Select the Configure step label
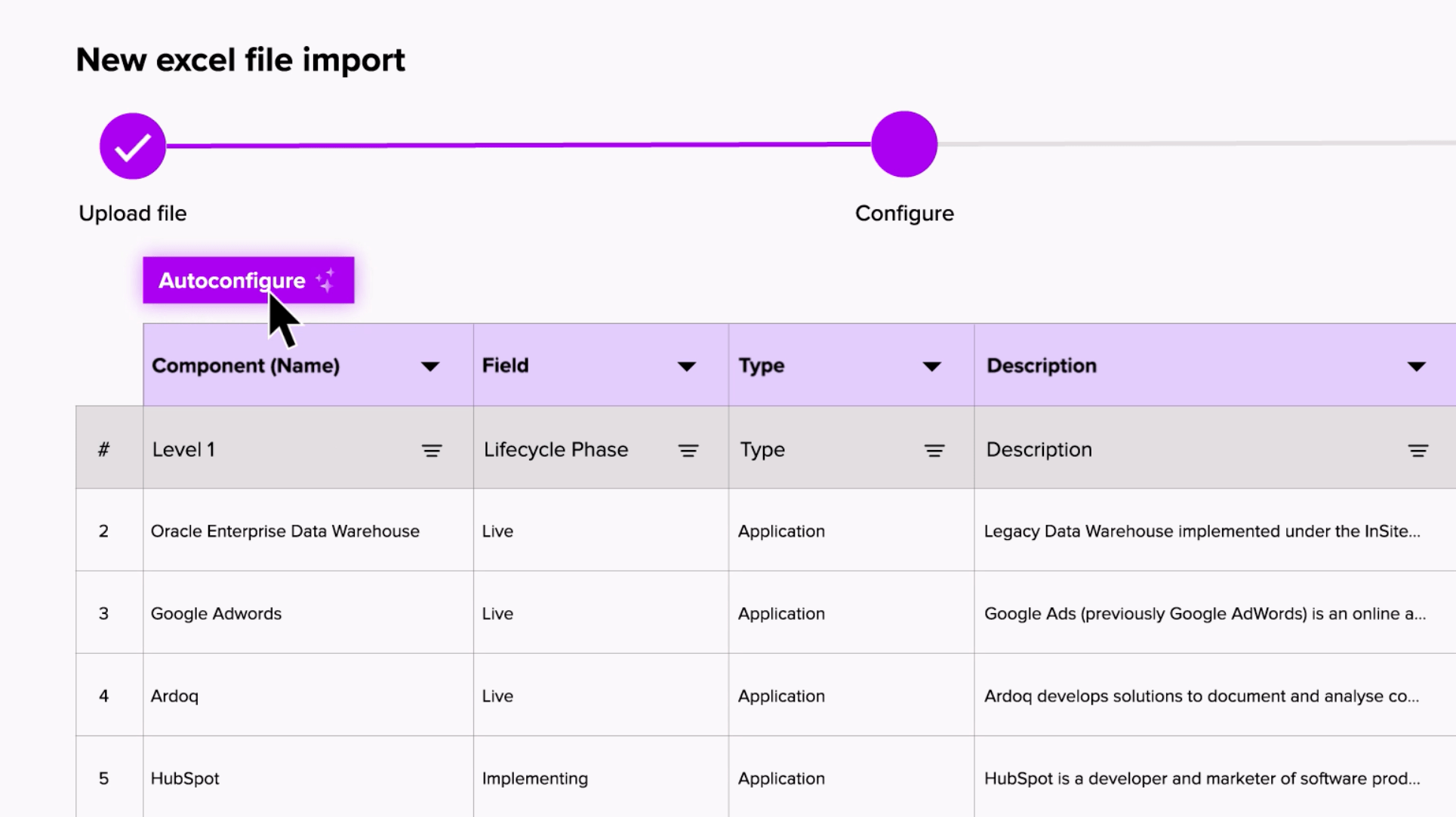1456x817 pixels. 903,214
